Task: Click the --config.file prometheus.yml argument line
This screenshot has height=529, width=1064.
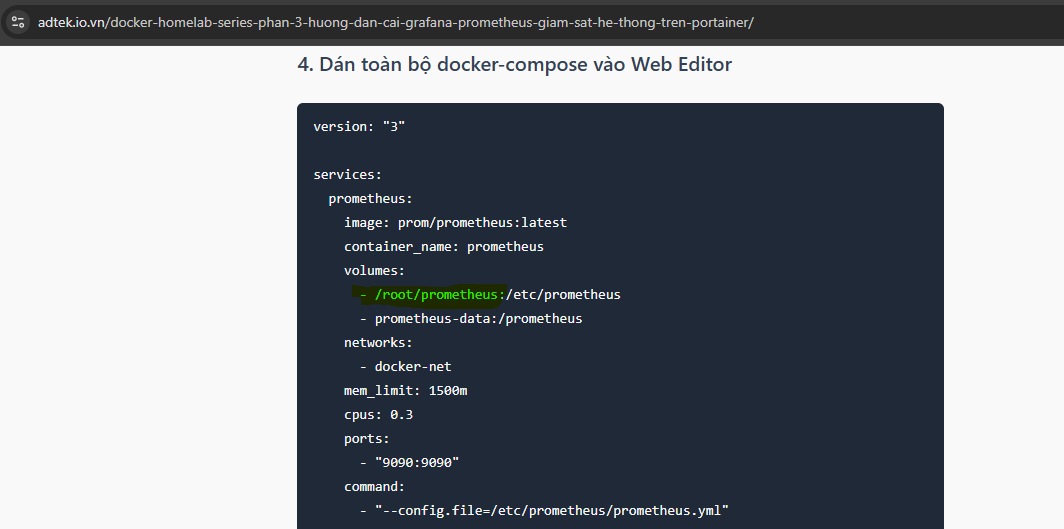Action: [x=551, y=510]
